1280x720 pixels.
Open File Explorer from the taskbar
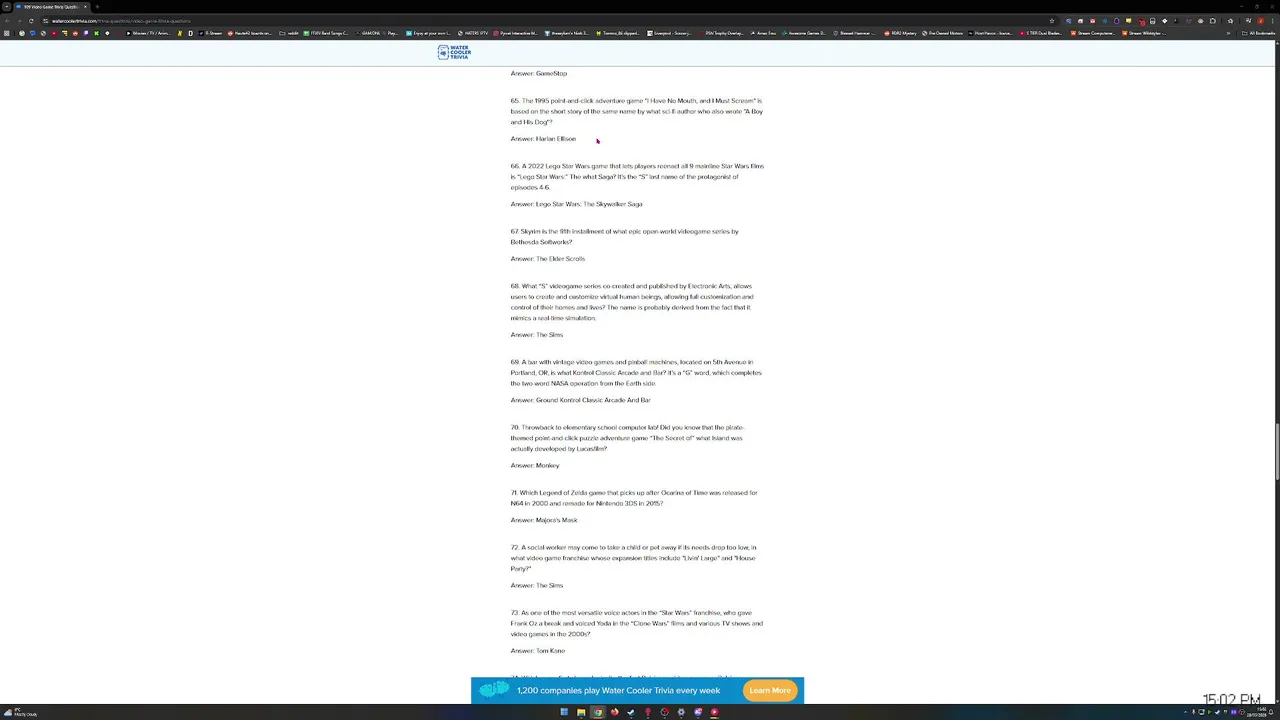(581, 712)
